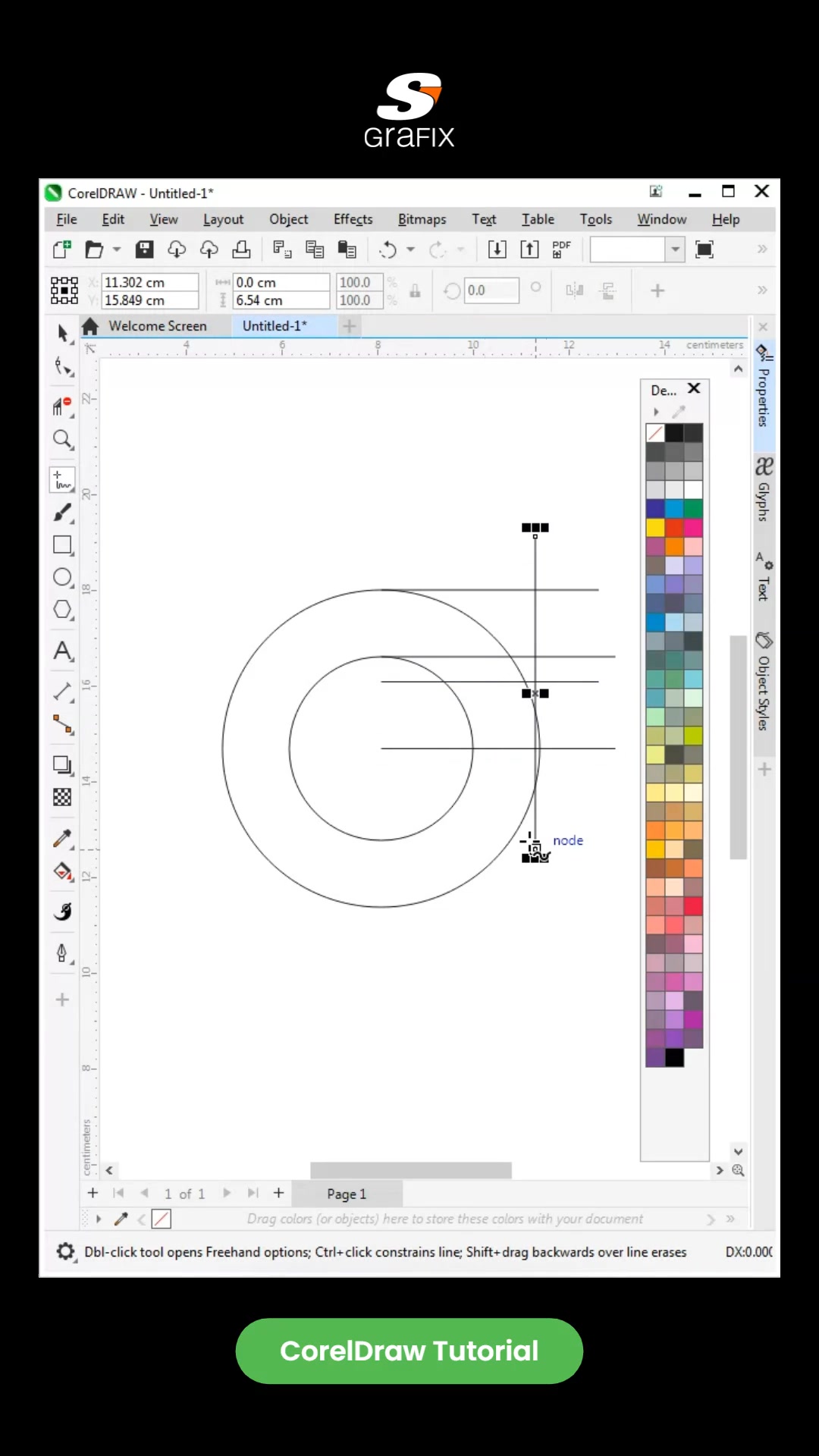Viewport: 819px width, 1456px height.
Task: Select the Ellipse tool
Action: point(63,577)
